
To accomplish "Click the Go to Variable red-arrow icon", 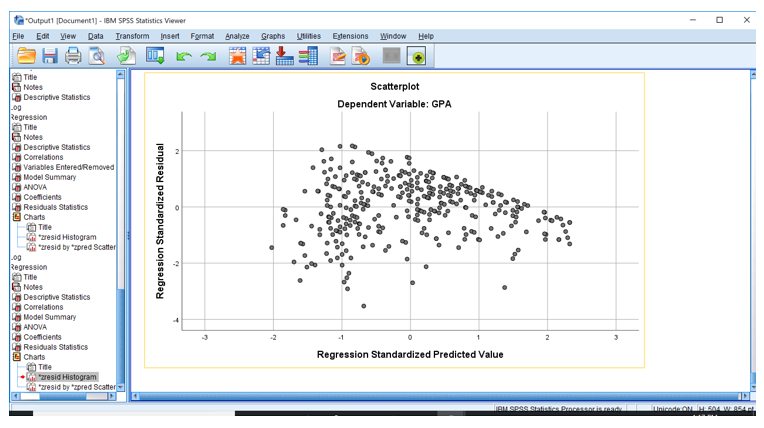I will (x=284, y=57).
